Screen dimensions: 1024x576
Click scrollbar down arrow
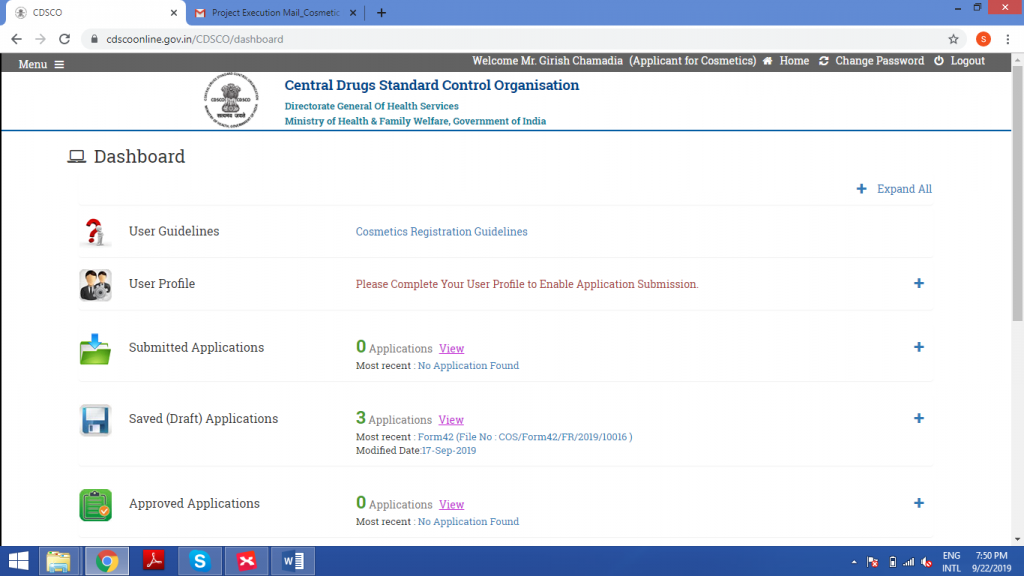(x=1017, y=539)
